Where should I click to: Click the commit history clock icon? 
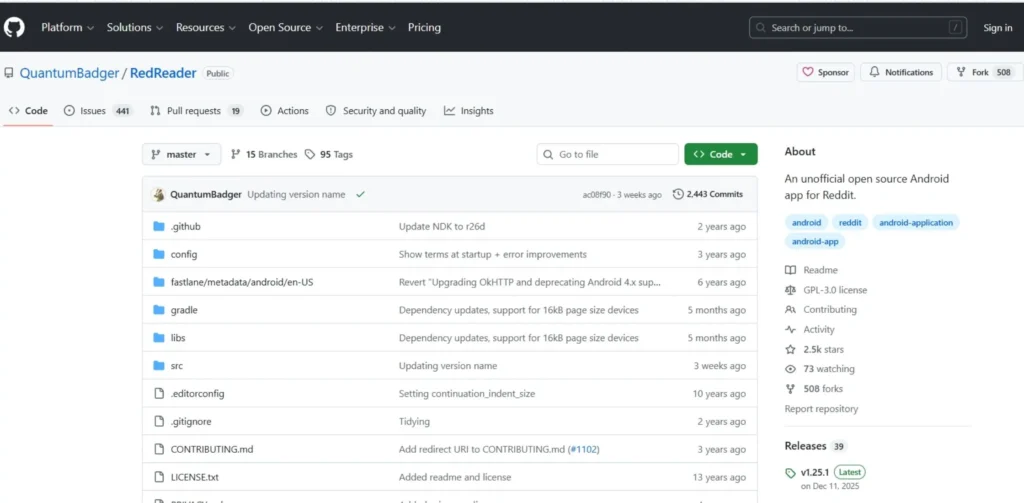(678, 194)
